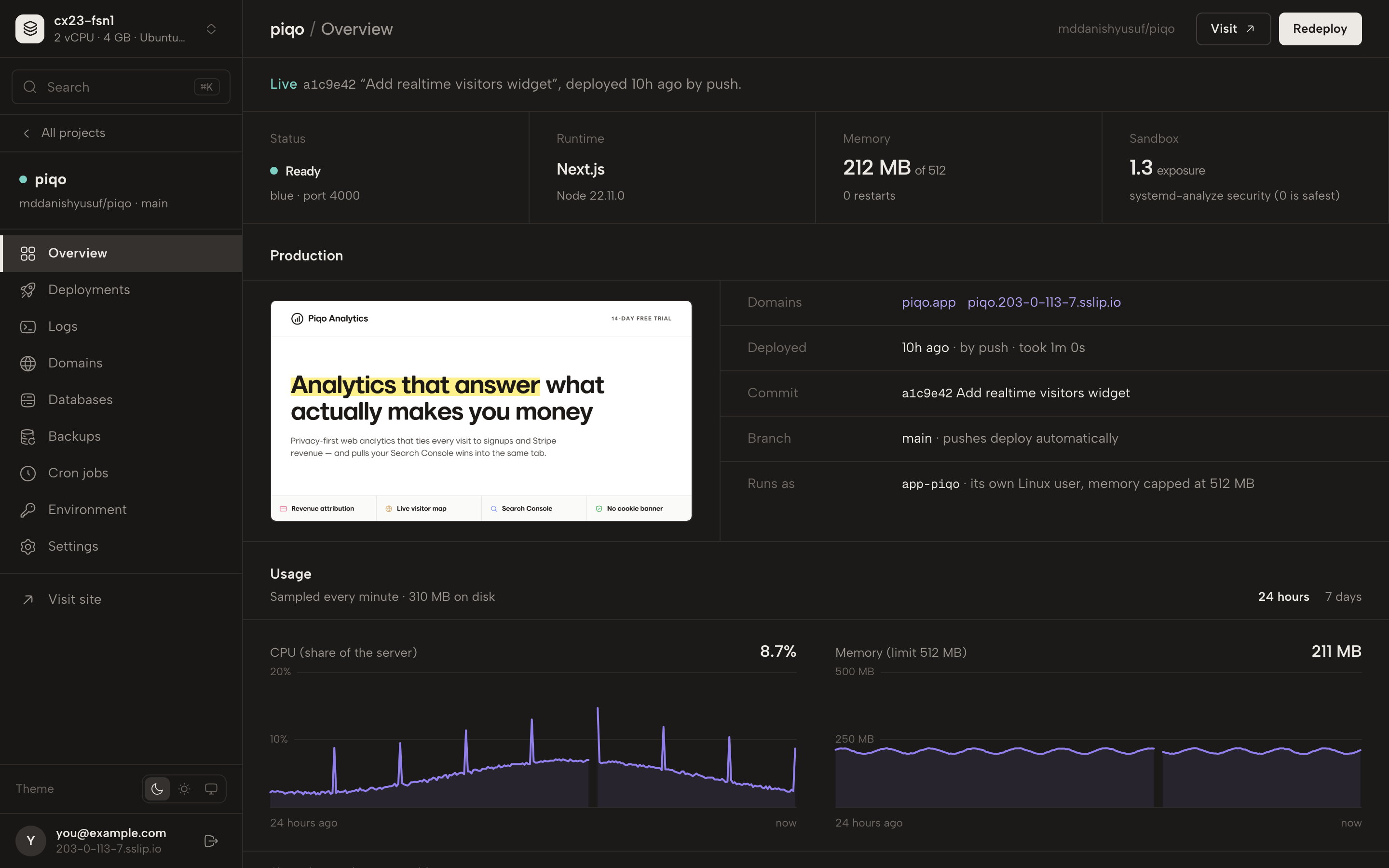
Task: Click the Databases icon
Action: (27, 400)
